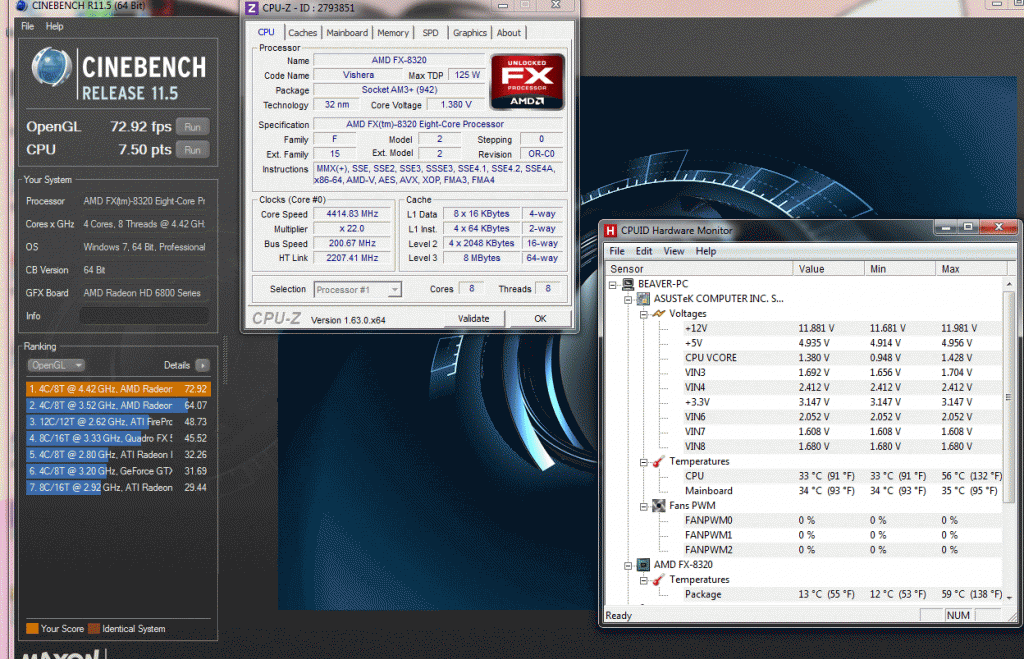Image resolution: width=1024 pixels, height=659 pixels.
Task: Click the BEAVER-PC computer icon
Action: pyautogui.click(x=628, y=284)
